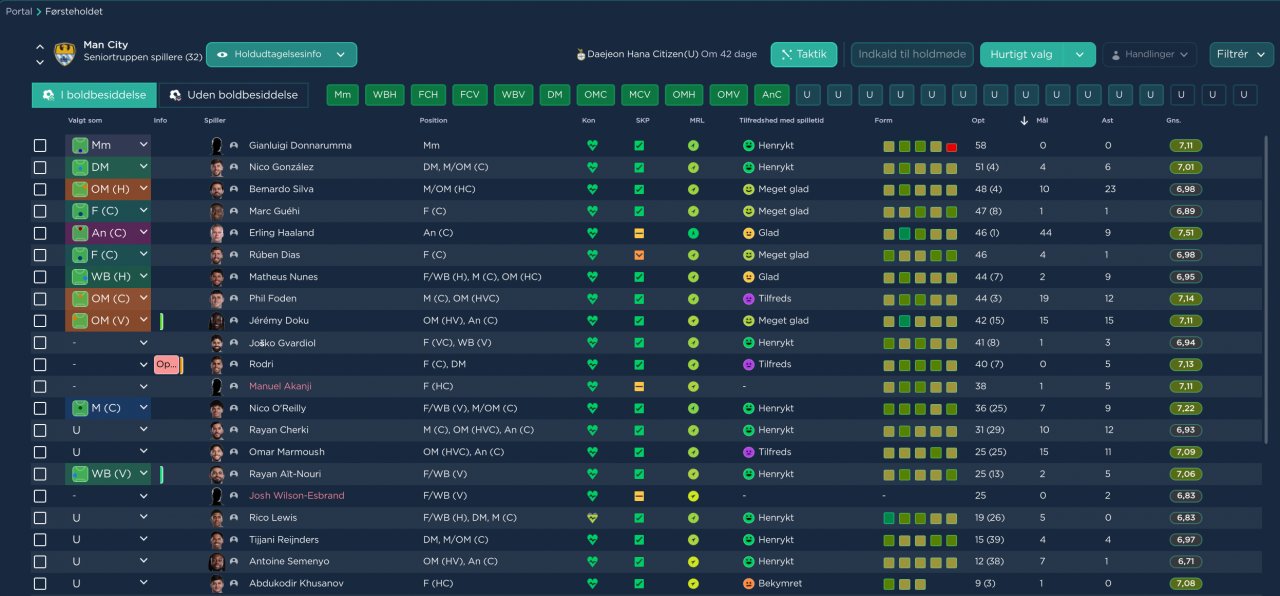The height and width of the screenshot is (596, 1280).
Task: Click Erling Haaland's player face portrait
Action: click(217, 233)
